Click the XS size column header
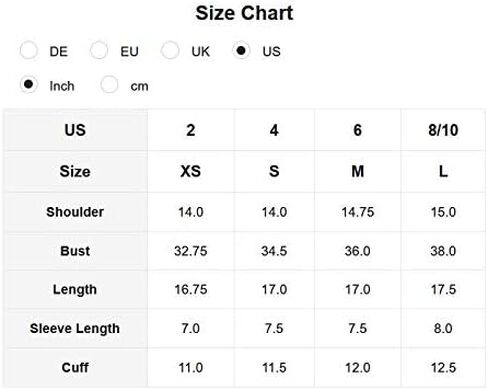The image size is (488, 390). tap(191, 171)
